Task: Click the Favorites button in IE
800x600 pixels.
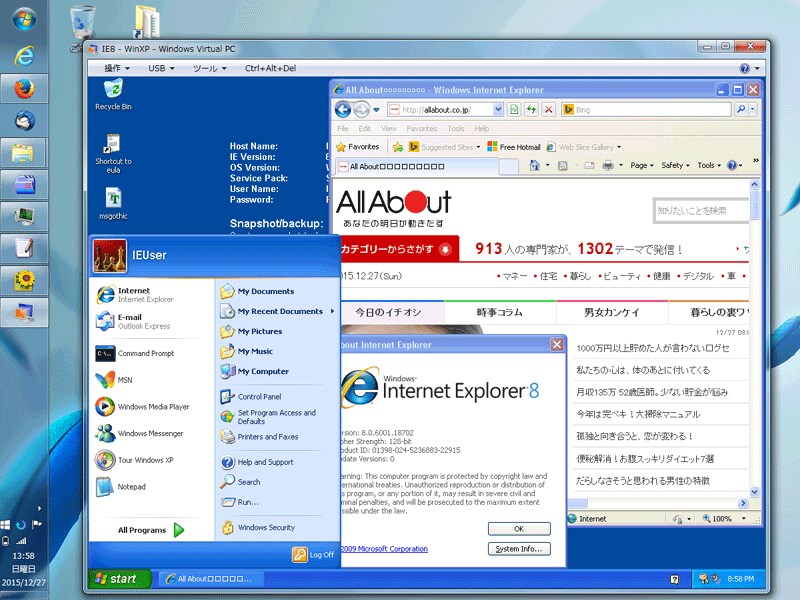Action: pyautogui.click(x=358, y=147)
